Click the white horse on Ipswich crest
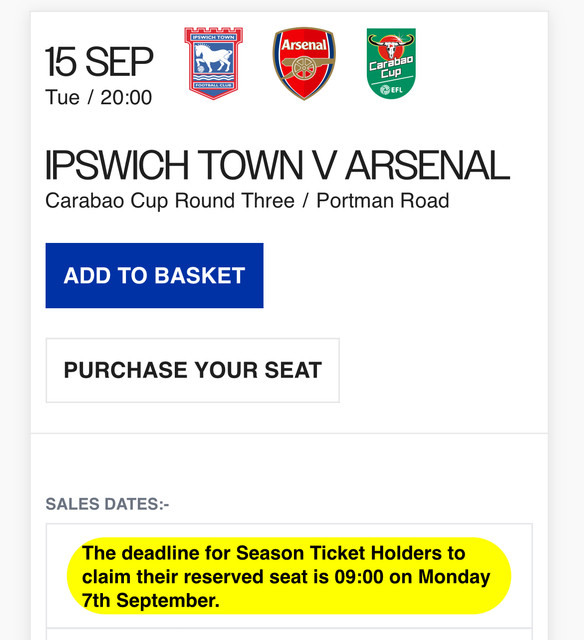The width and height of the screenshot is (584, 640). click(213, 58)
